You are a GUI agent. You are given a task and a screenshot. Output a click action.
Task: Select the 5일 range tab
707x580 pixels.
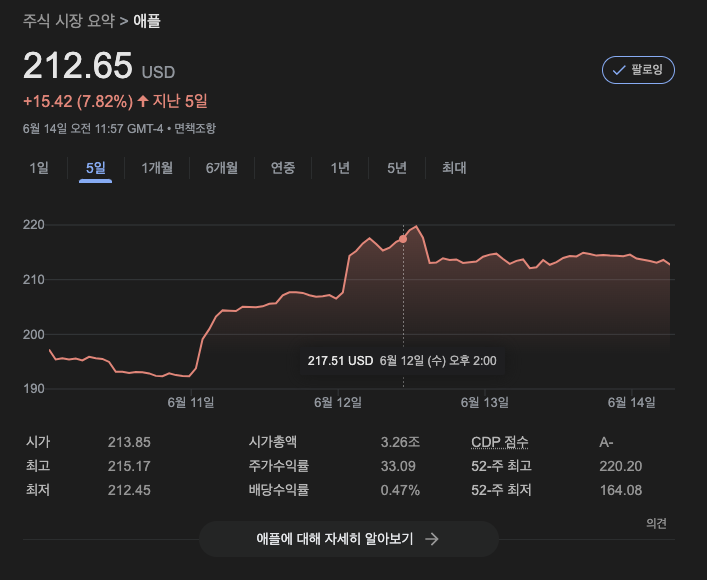(x=96, y=168)
